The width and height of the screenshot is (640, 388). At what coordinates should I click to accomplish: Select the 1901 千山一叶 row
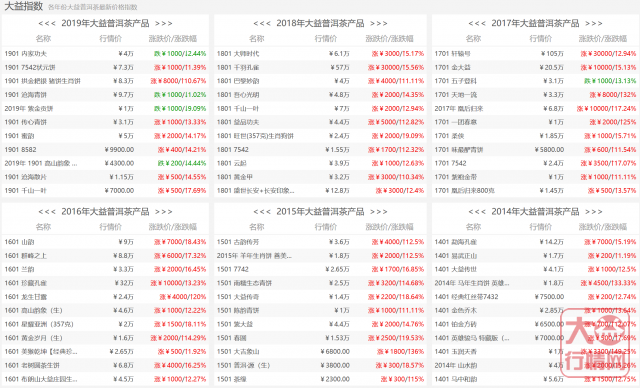[x=105, y=191]
